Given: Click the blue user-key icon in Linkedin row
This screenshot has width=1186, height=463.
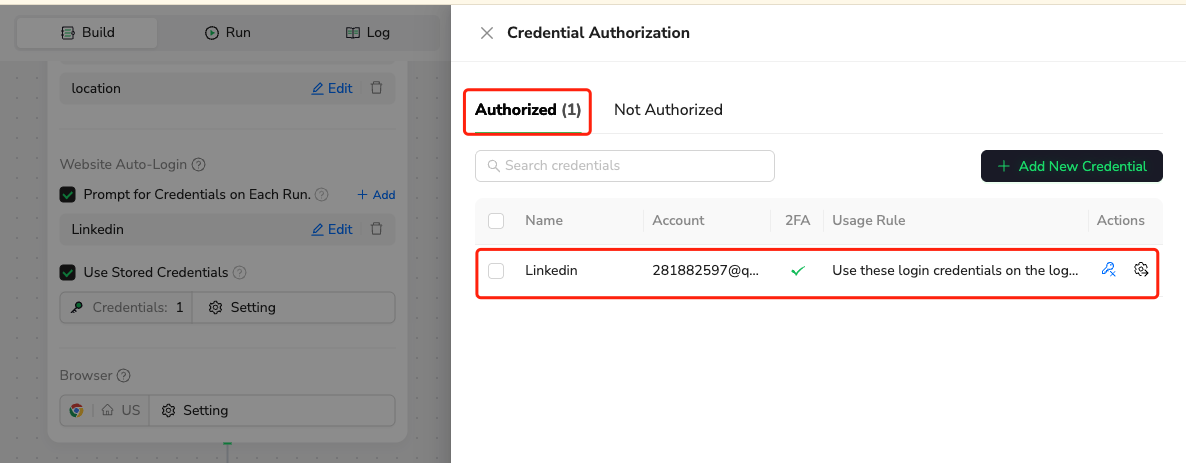Looking at the screenshot, I should (1108, 270).
